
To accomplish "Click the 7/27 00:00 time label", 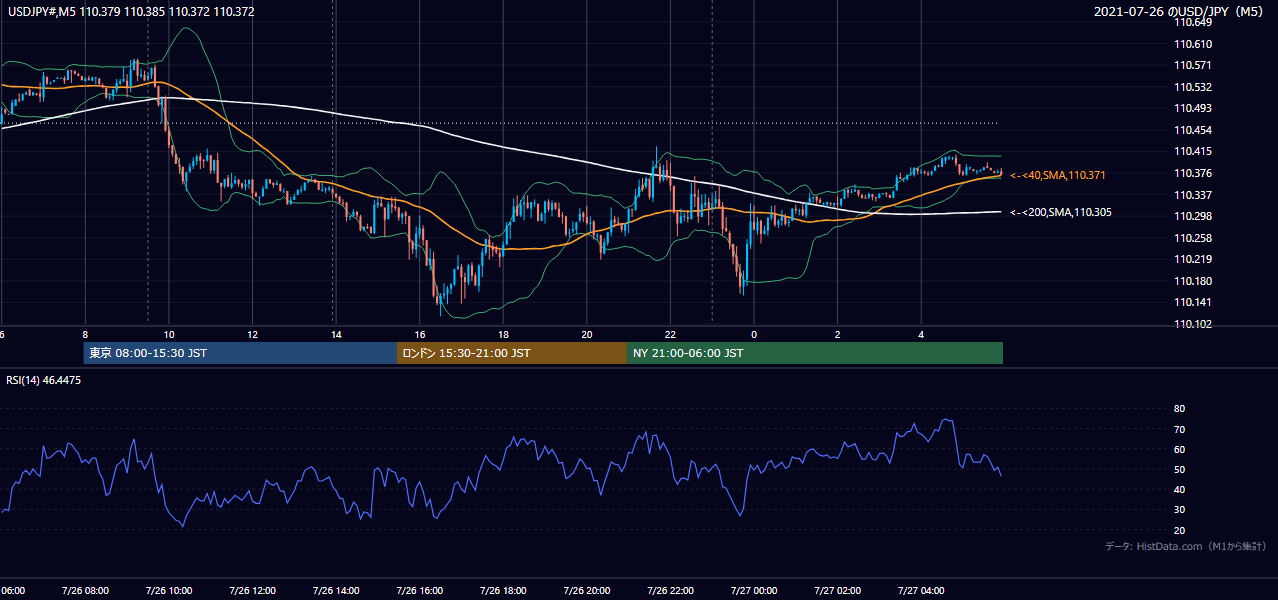I will 754,590.
